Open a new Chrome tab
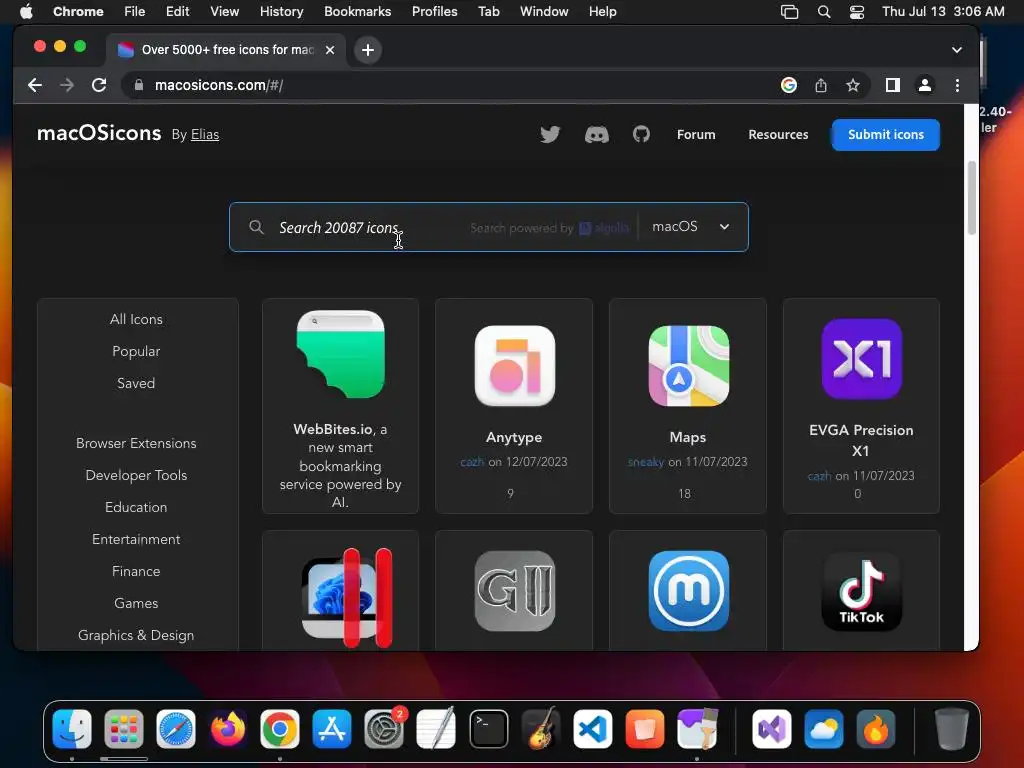 [368, 50]
